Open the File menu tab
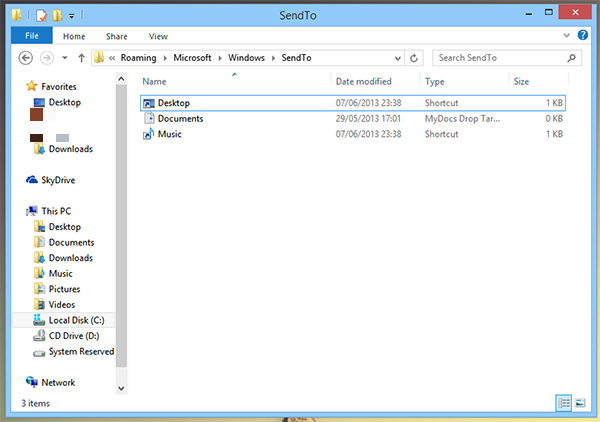Image resolution: width=600 pixels, height=422 pixels. click(x=31, y=36)
